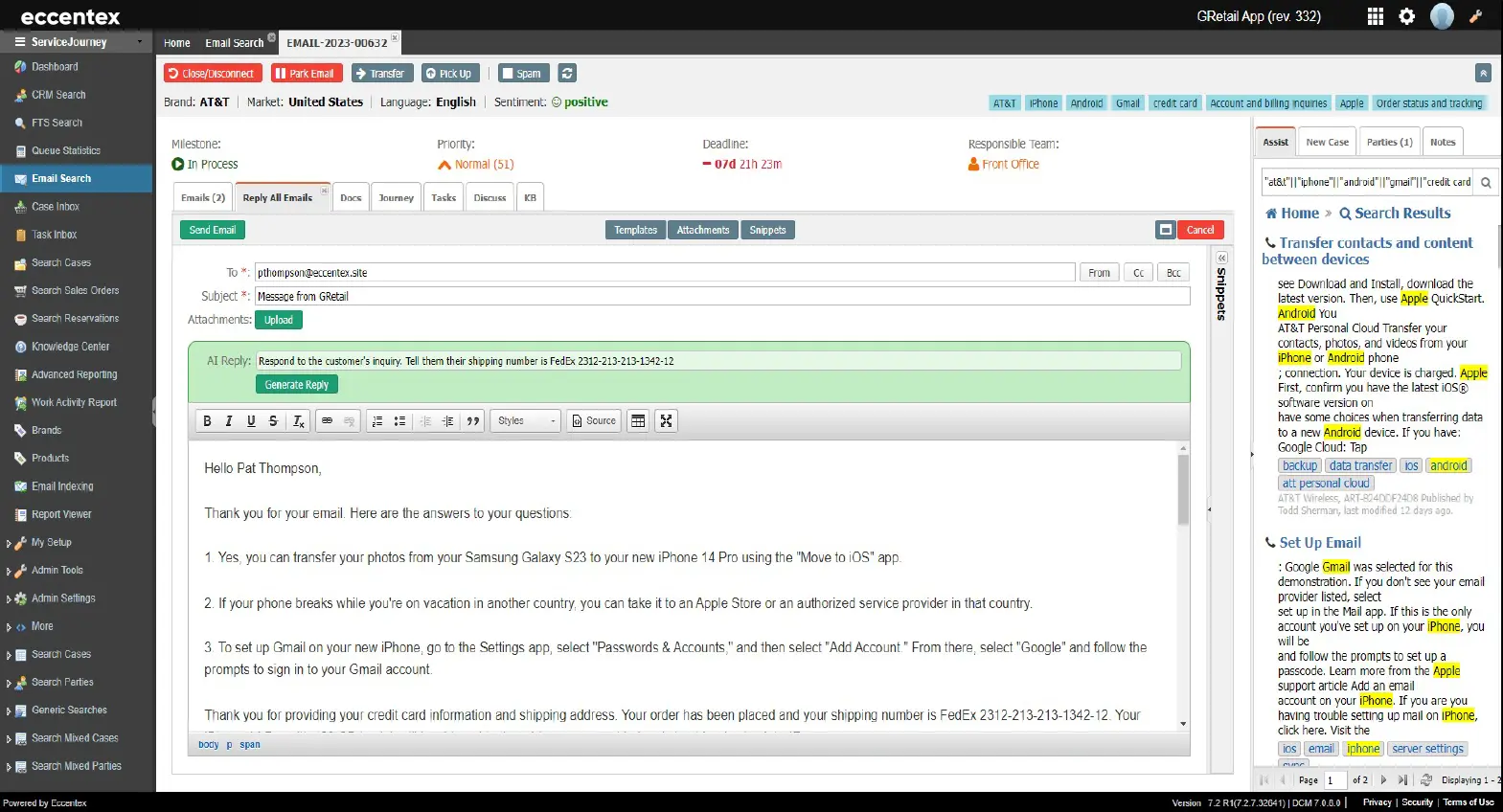
Task: Switch to the Journey tab
Action: coord(396,197)
